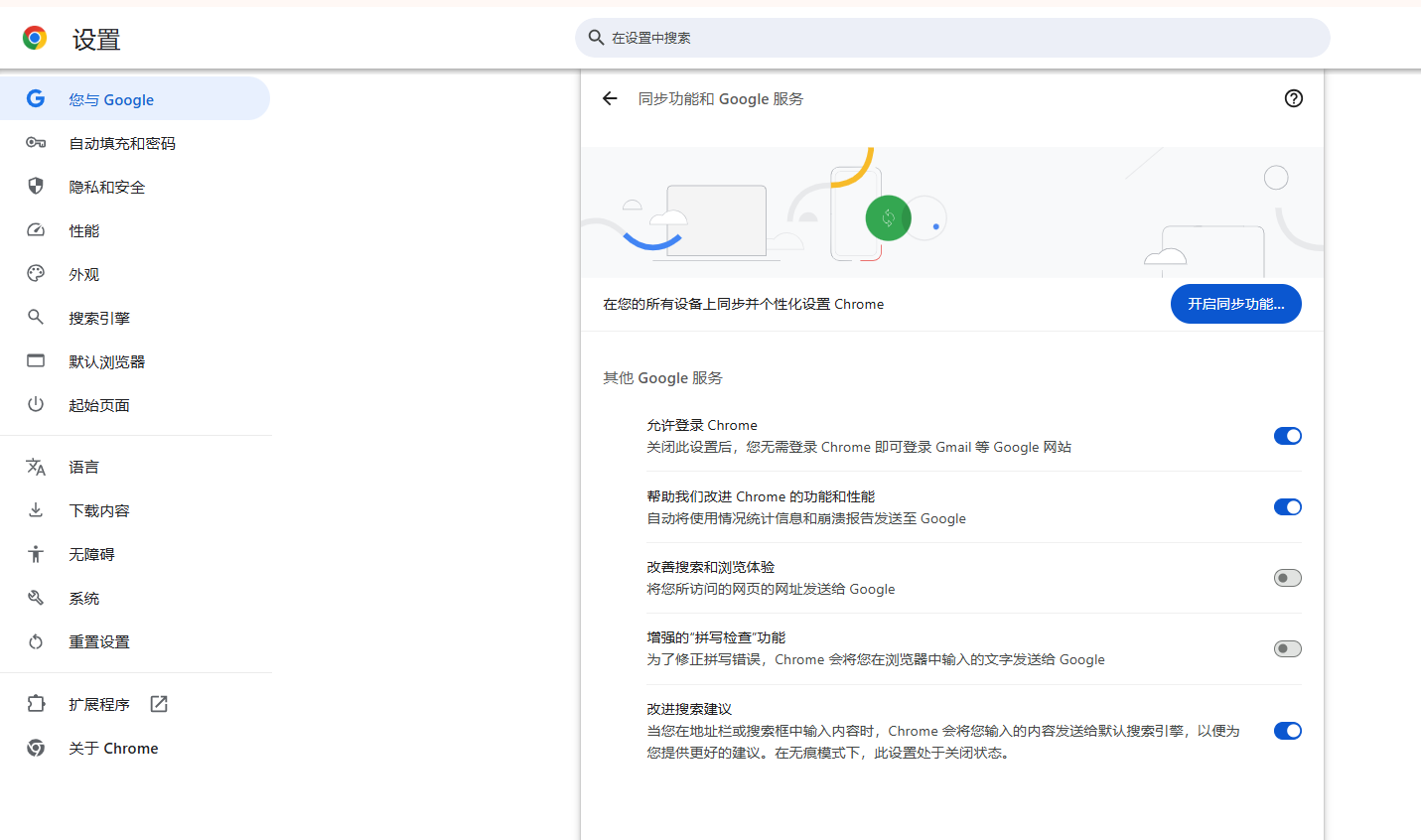
Task: Toggle the 允许登录 Chrome switch
Action: 1287,436
